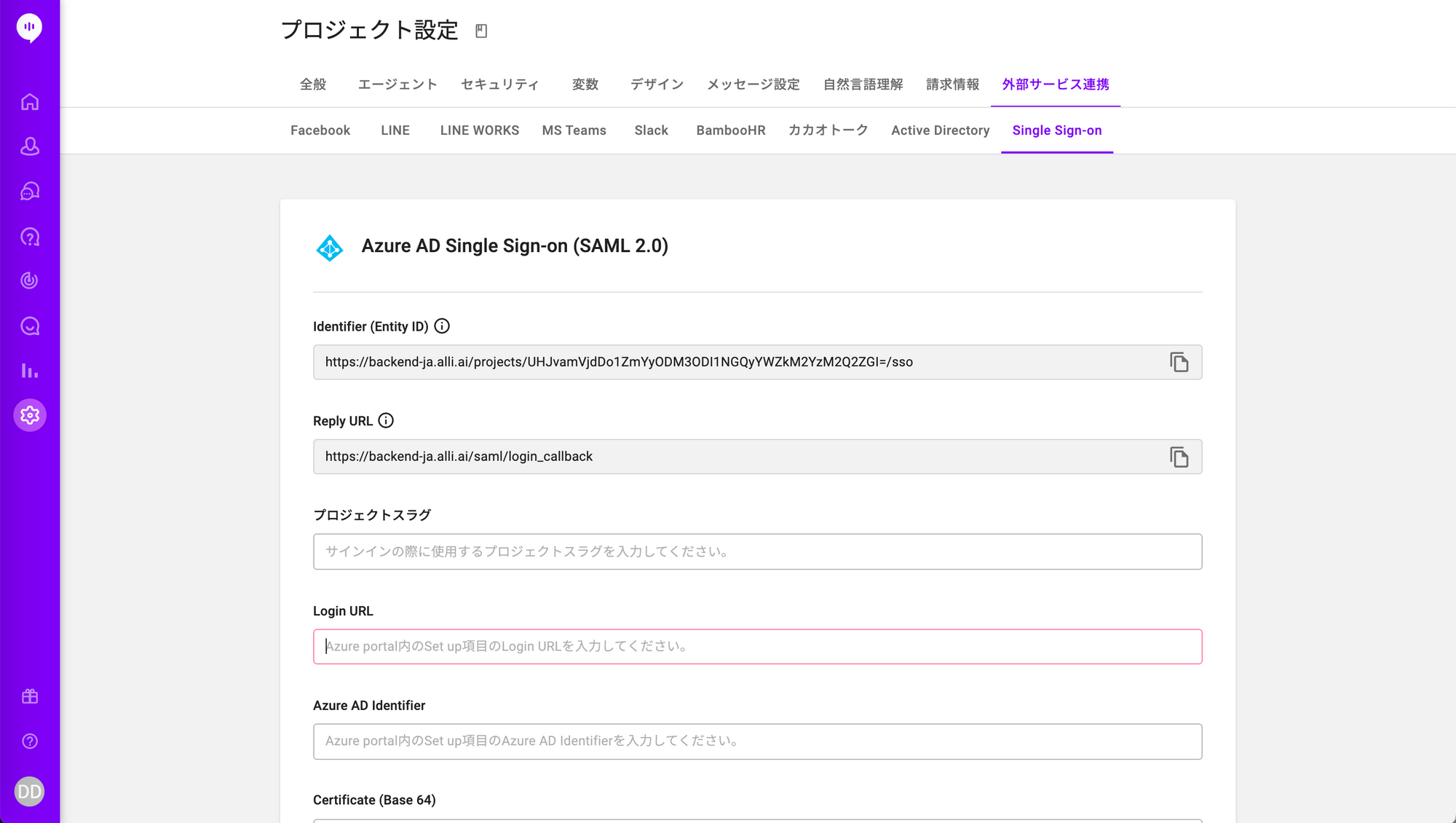The width and height of the screenshot is (1456, 823).
Task: Click the プロジェクト設定 page title
Action: 370,30
